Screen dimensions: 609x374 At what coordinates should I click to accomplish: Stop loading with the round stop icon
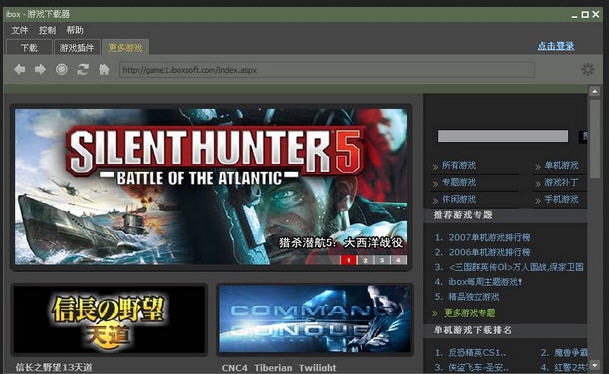point(61,70)
